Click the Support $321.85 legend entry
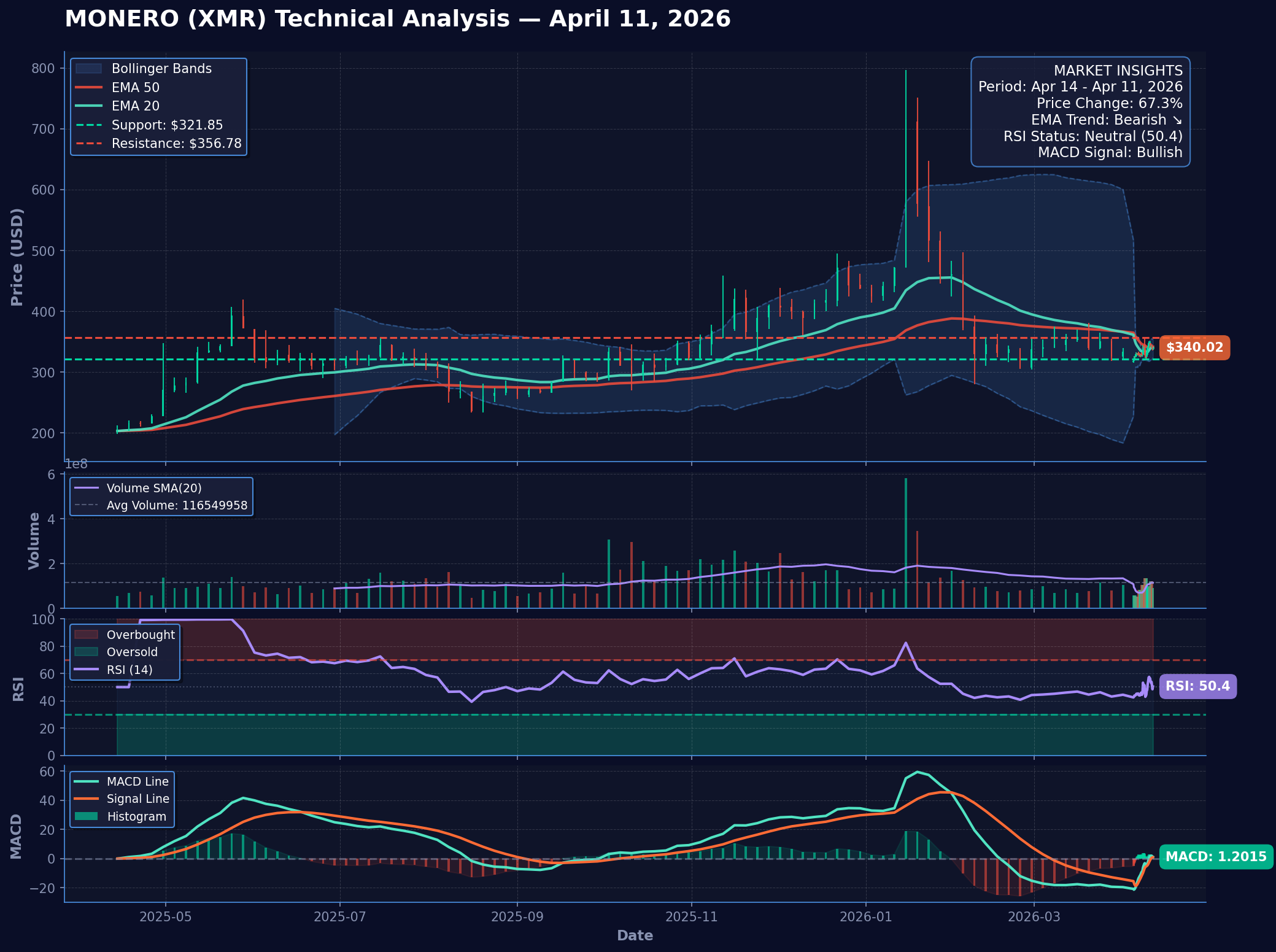The width and height of the screenshot is (1276, 952). pyautogui.click(x=167, y=125)
